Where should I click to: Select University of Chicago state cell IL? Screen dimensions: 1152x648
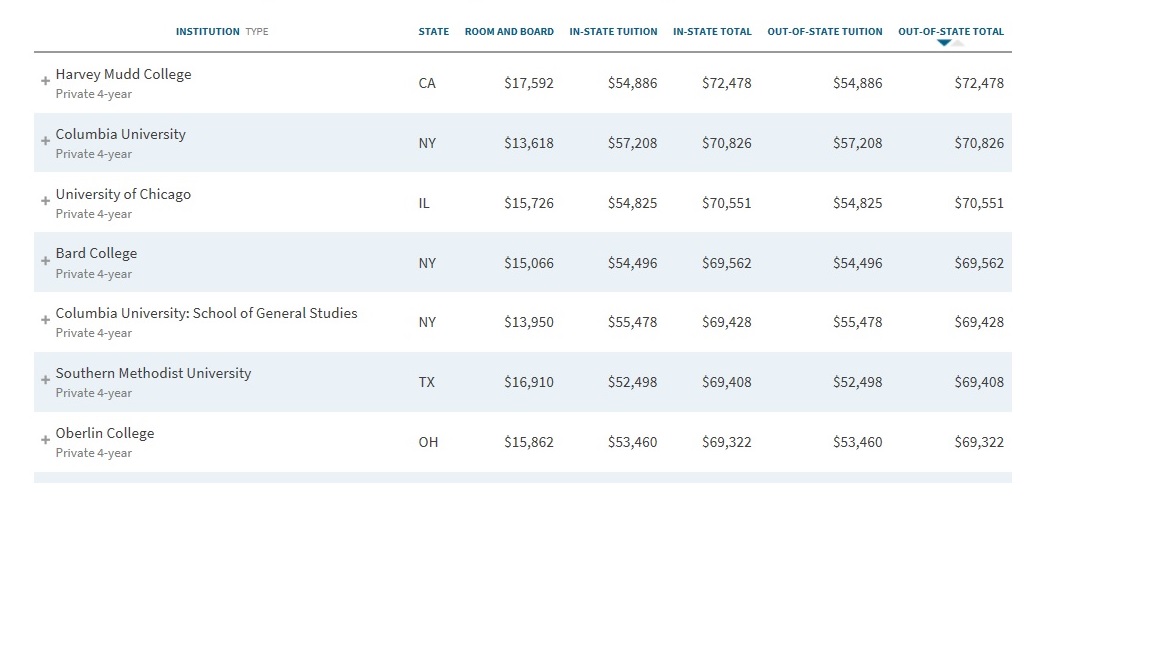point(424,203)
